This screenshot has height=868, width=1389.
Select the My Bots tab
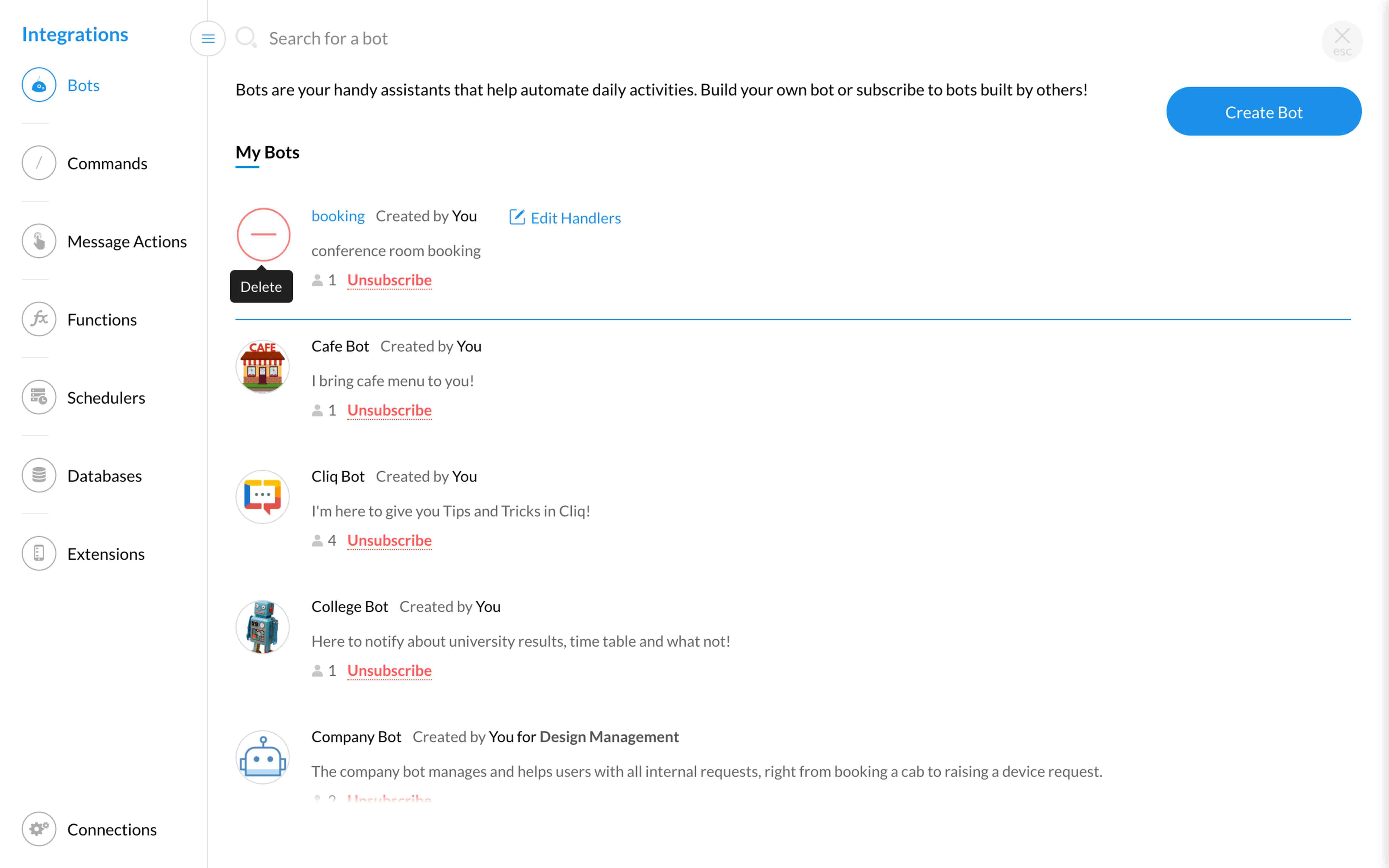267,153
